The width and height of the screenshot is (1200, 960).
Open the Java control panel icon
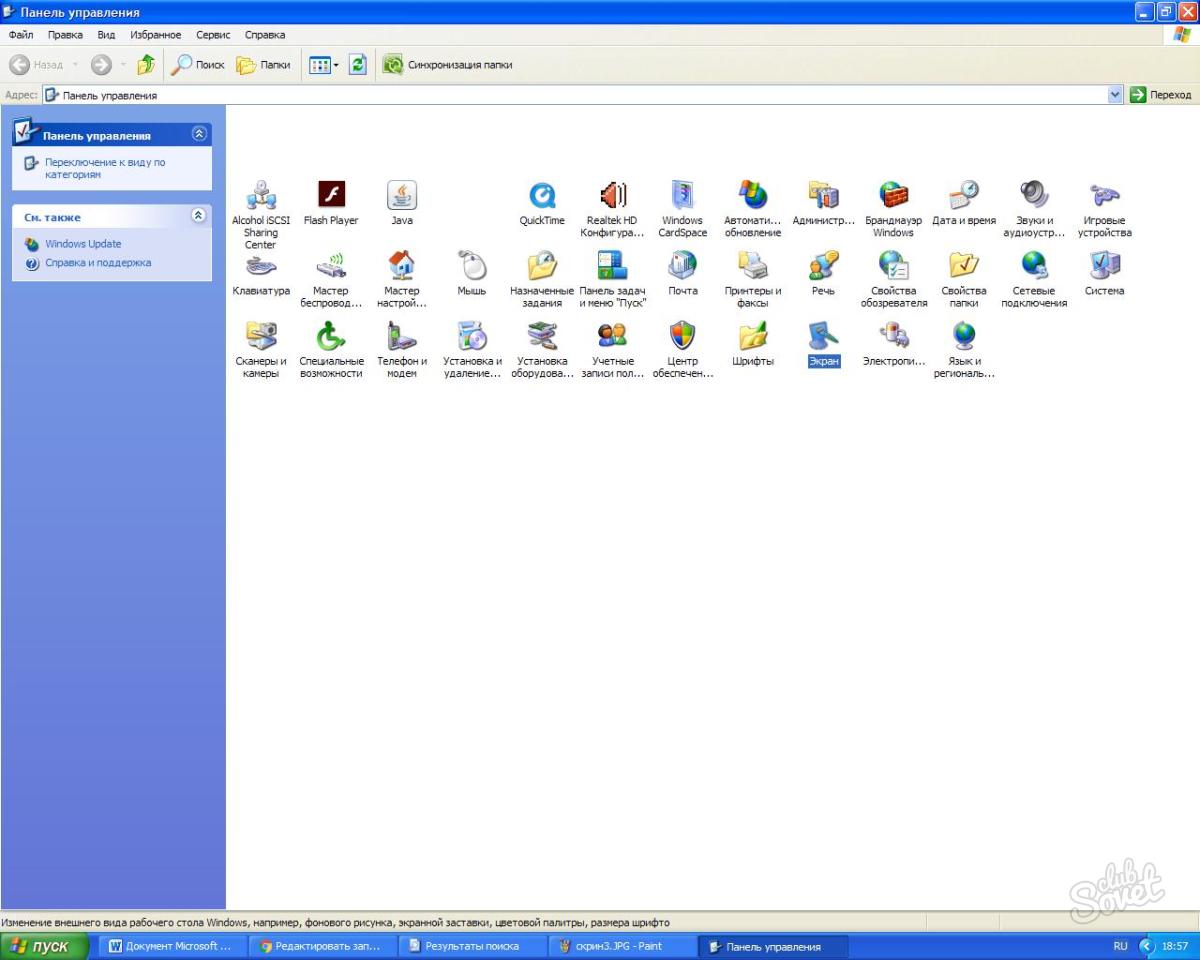pyautogui.click(x=401, y=195)
